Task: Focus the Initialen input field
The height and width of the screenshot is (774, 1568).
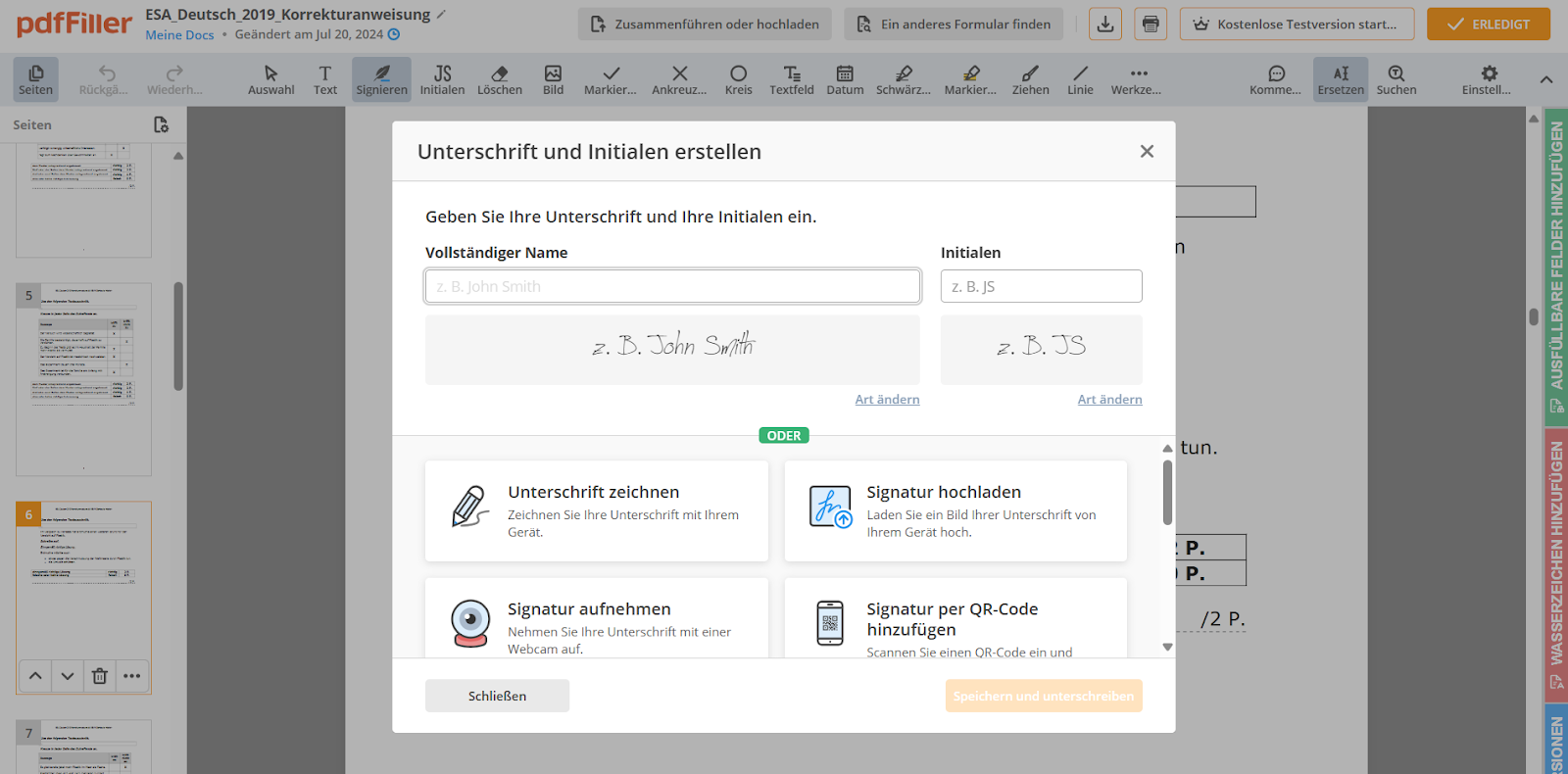Action: click(1041, 286)
